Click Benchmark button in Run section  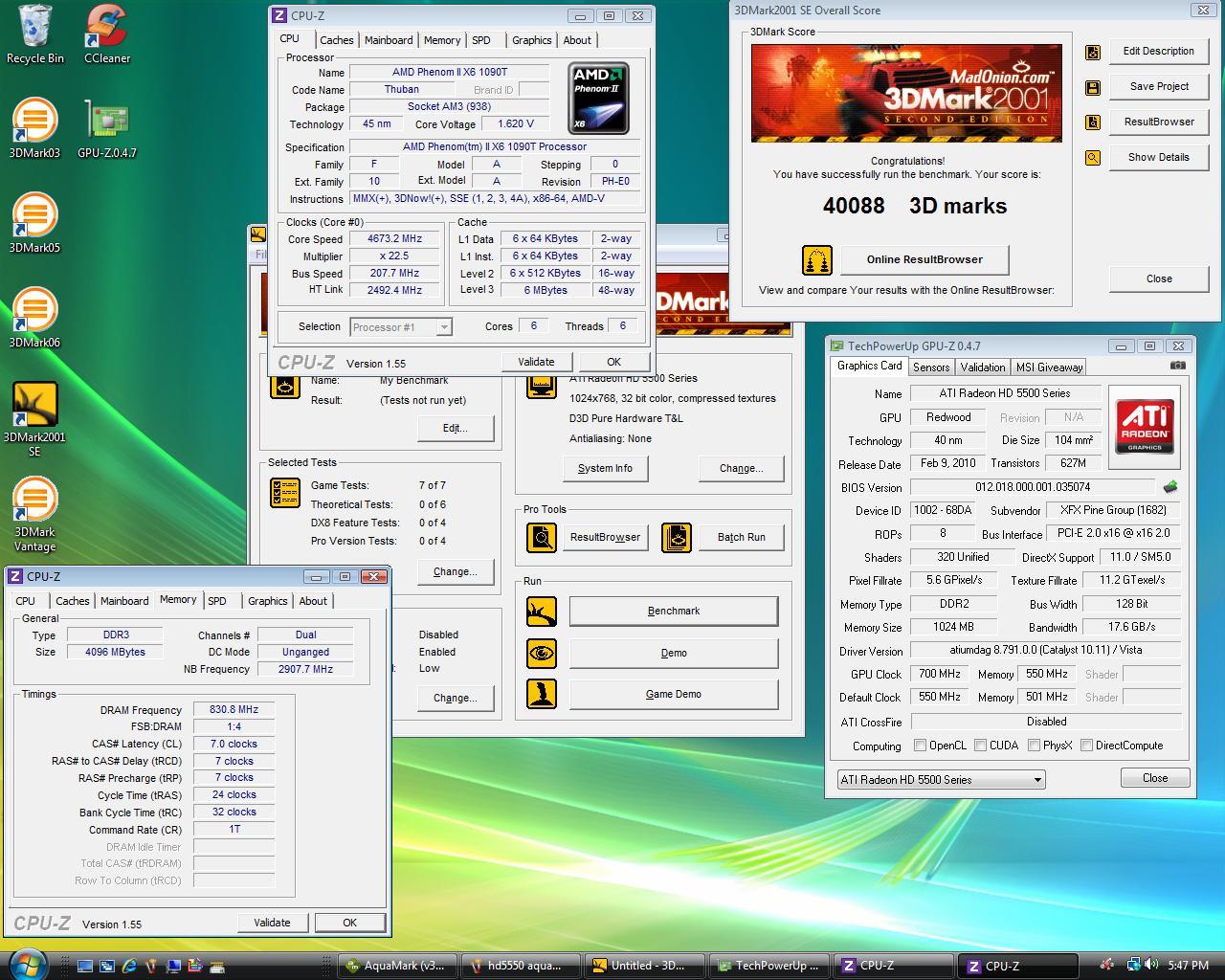pyautogui.click(x=674, y=611)
